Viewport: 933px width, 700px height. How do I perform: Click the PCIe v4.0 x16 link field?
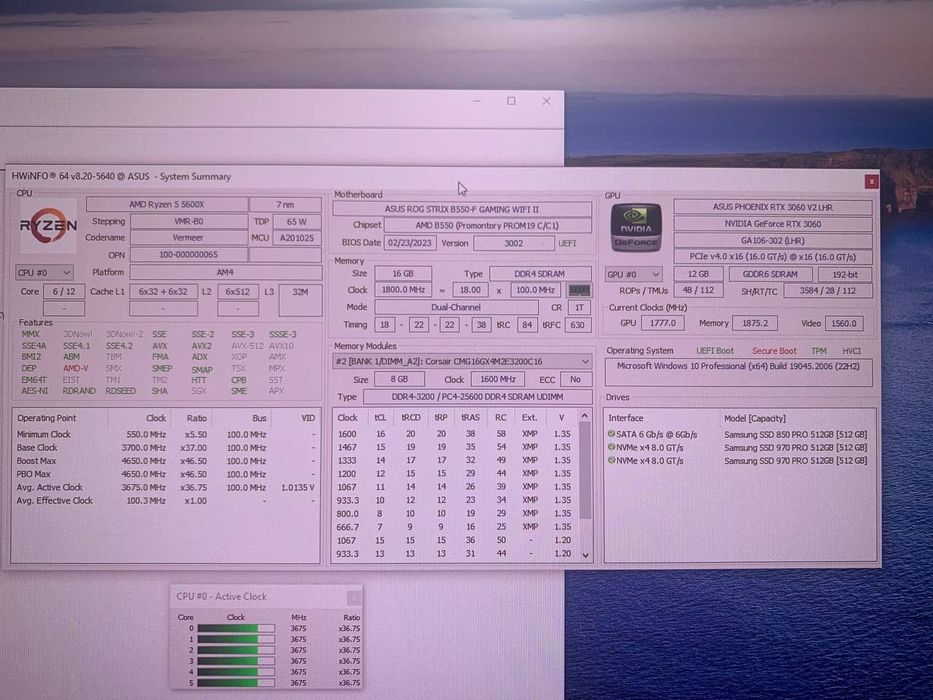point(772,257)
